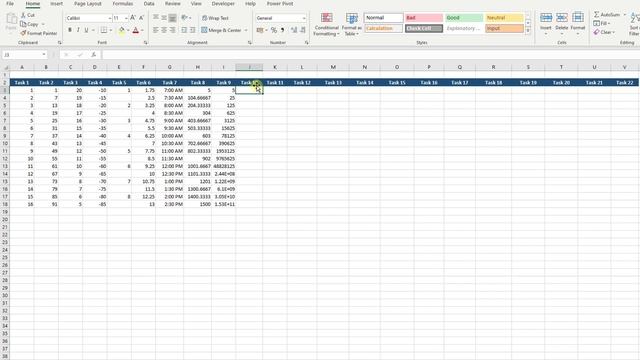Toggle Underline formatting
Viewport: 640px width, 360px height.
click(86, 30)
